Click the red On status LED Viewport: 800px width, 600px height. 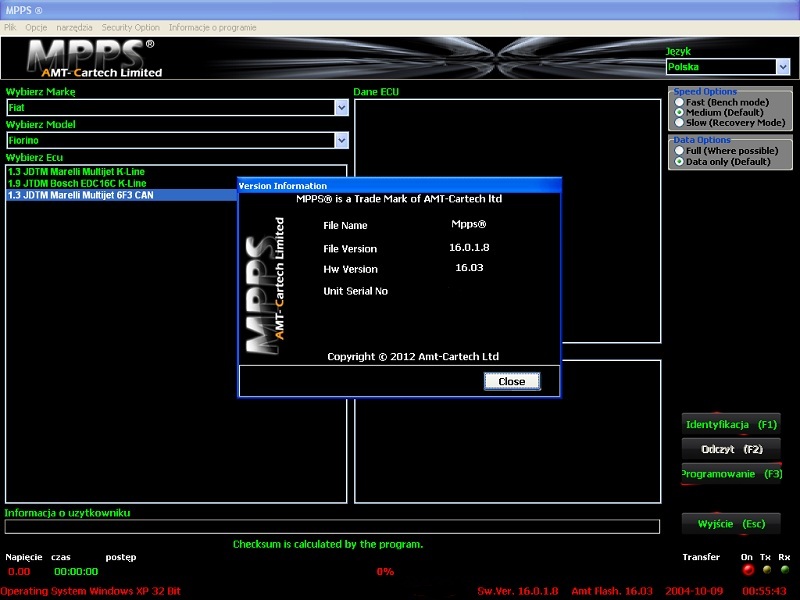pos(747,570)
